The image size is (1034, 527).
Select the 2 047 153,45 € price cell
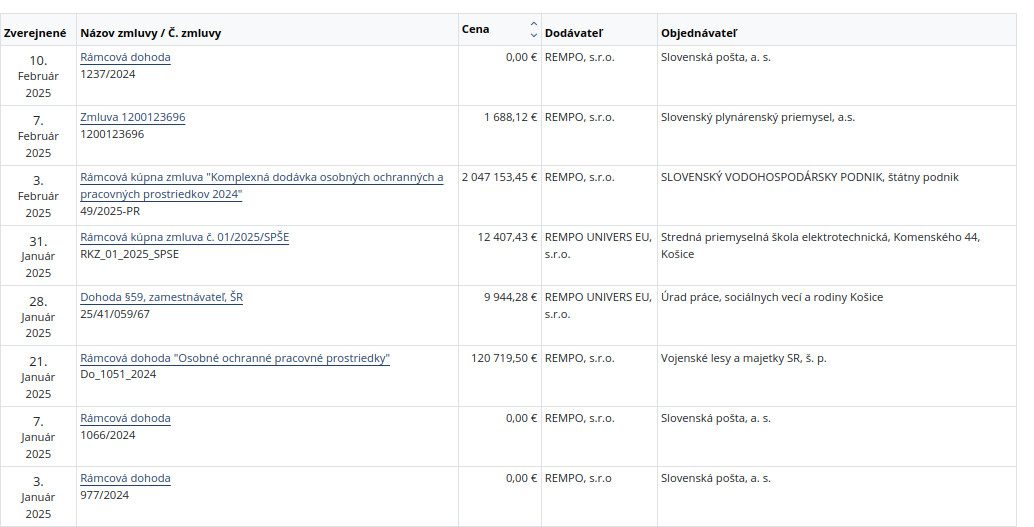pos(499,178)
